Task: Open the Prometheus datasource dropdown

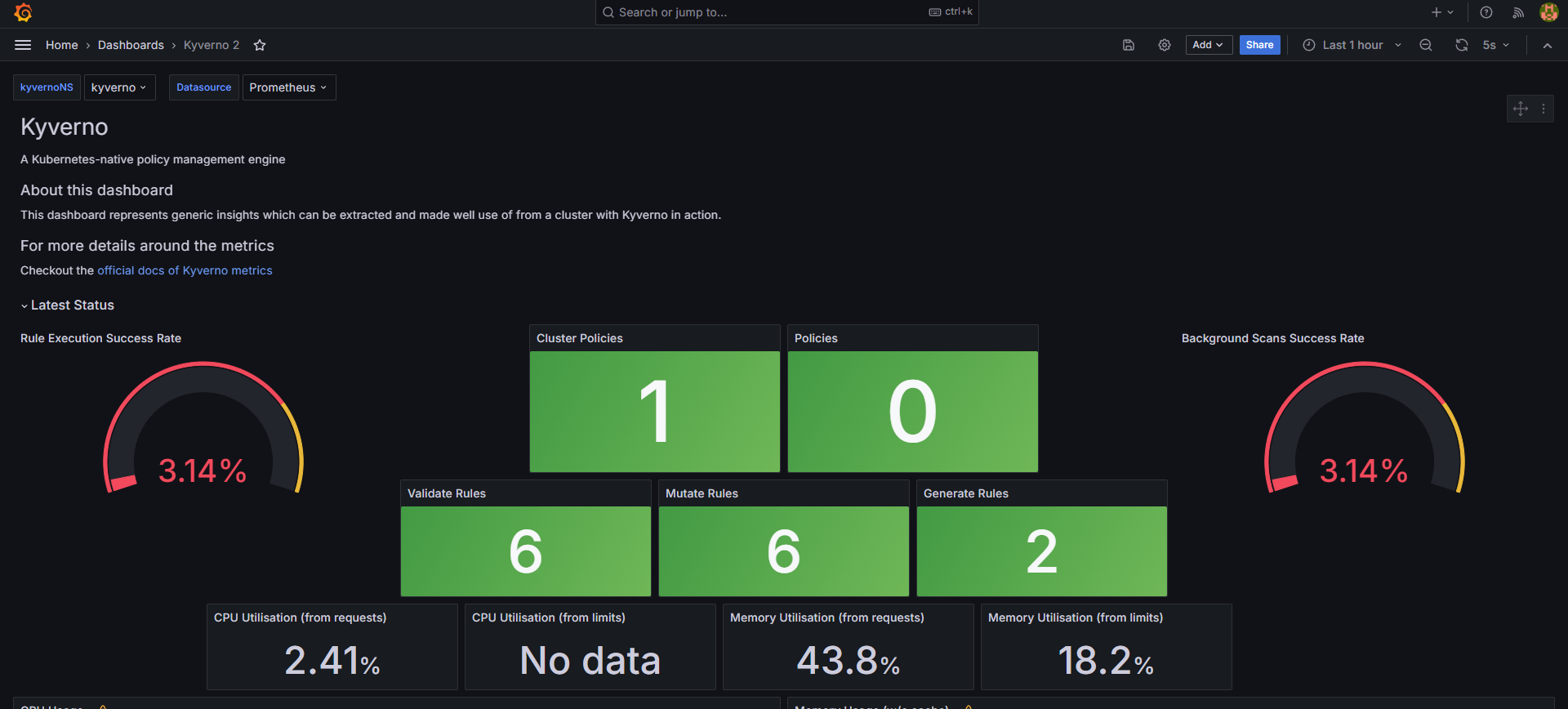Action: click(289, 87)
